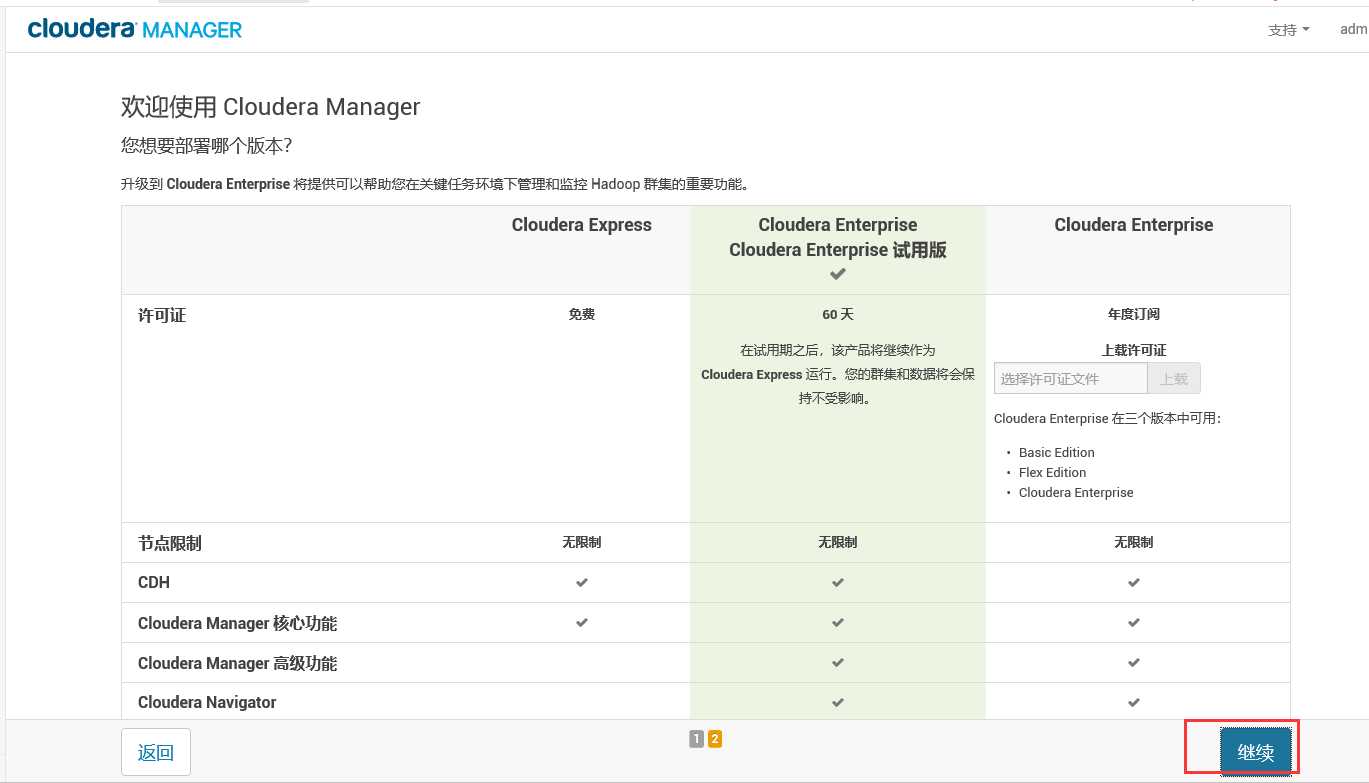Viewport: 1369px width, 783px height.
Task: Click the 年度订阅 license cell
Action: (x=1134, y=314)
